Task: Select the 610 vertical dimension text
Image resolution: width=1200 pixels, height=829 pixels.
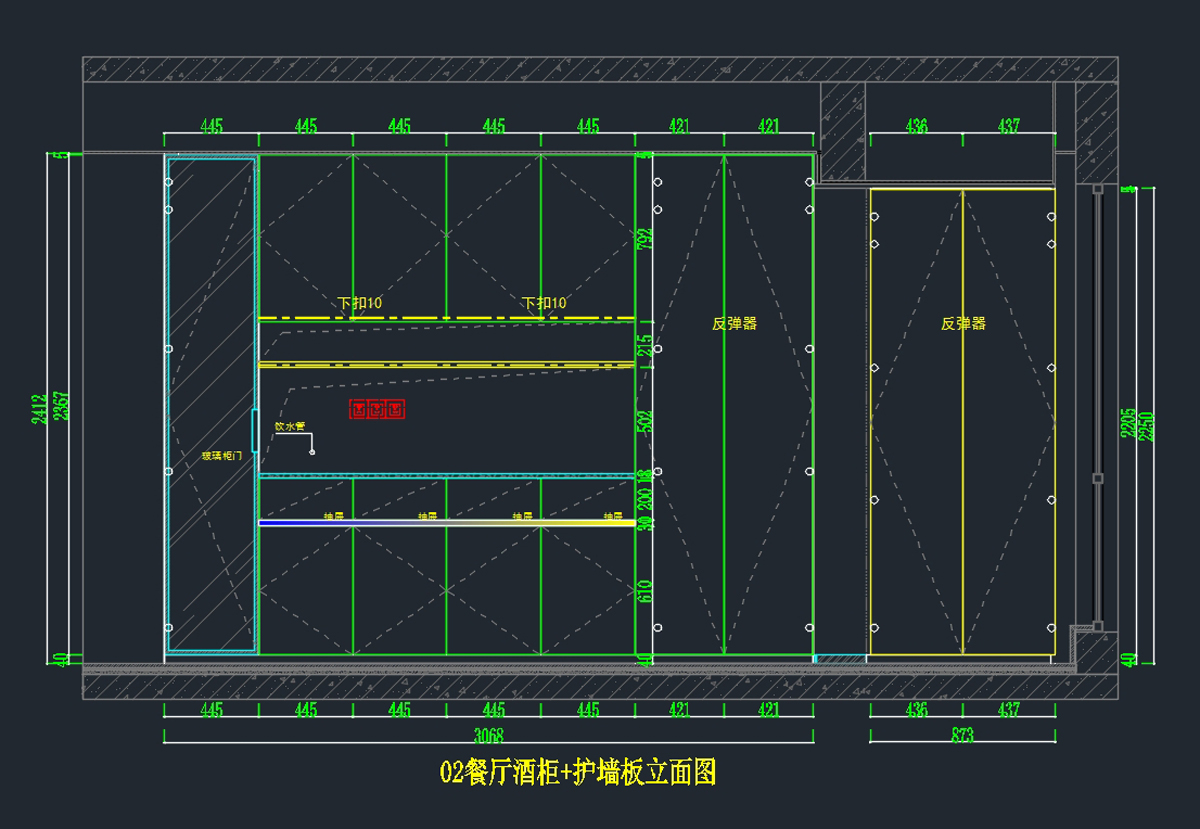Action: pyautogui.click(x=646, y=591)
